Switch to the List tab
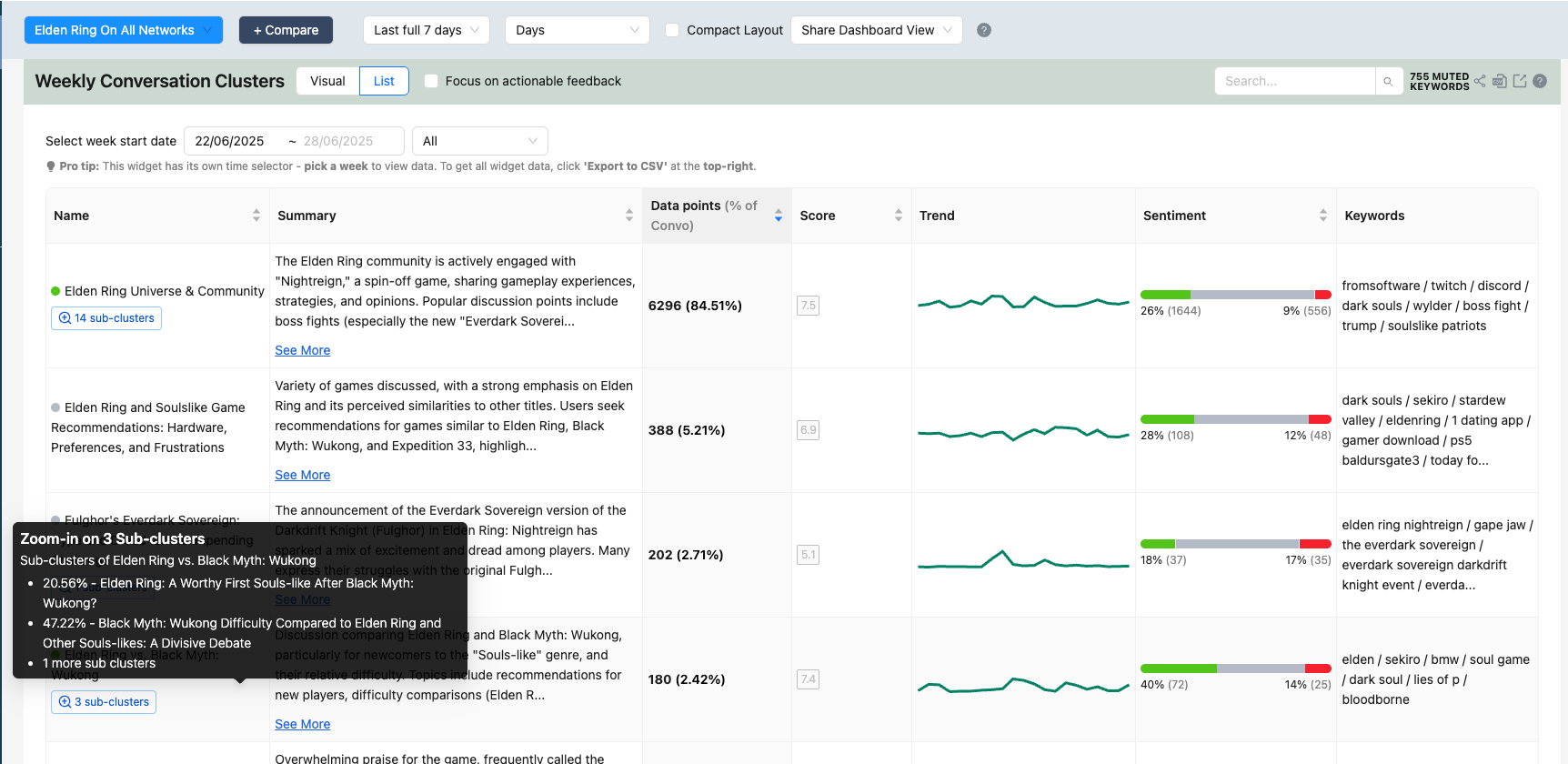The image size is (1568, 764). tap(384, 81)
